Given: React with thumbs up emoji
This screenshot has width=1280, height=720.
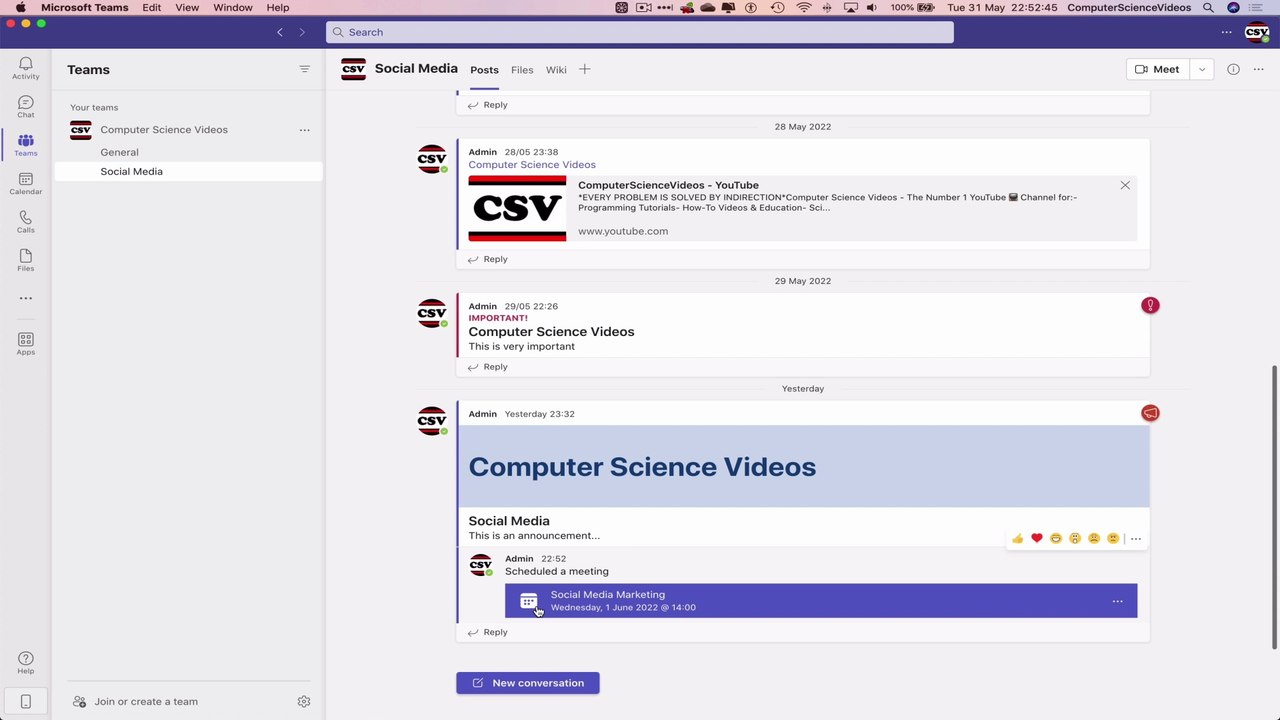Looking at the screenshot, I should click(x=1018, y=539).
